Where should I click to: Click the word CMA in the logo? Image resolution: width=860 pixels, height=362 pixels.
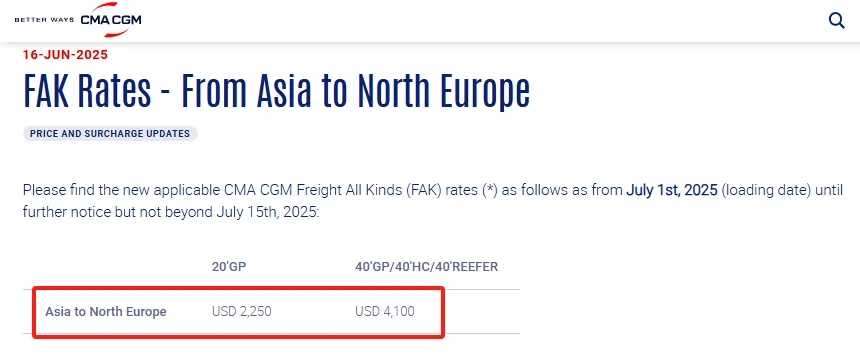point(95,20)
